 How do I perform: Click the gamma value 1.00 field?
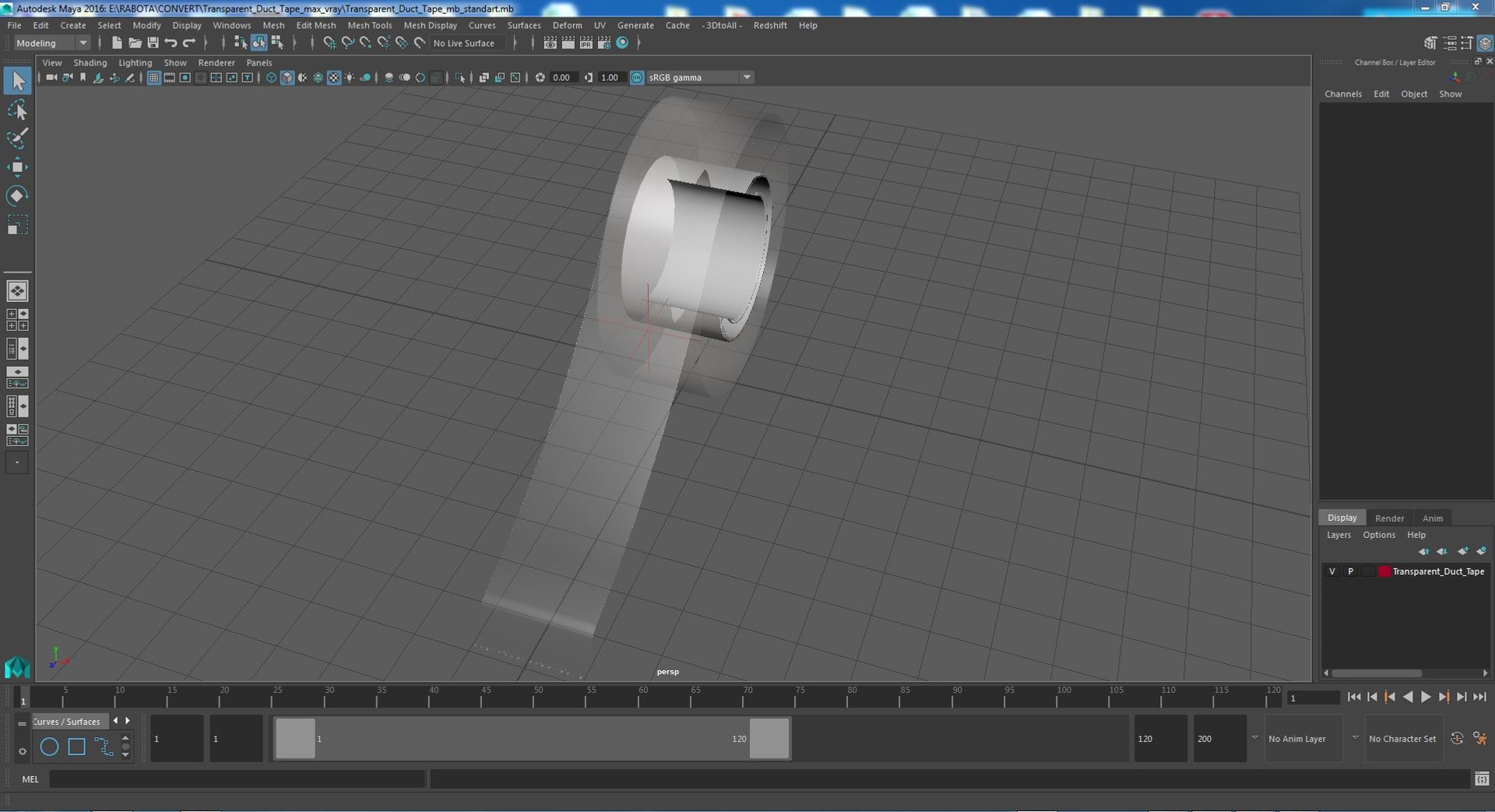point(610,77)
